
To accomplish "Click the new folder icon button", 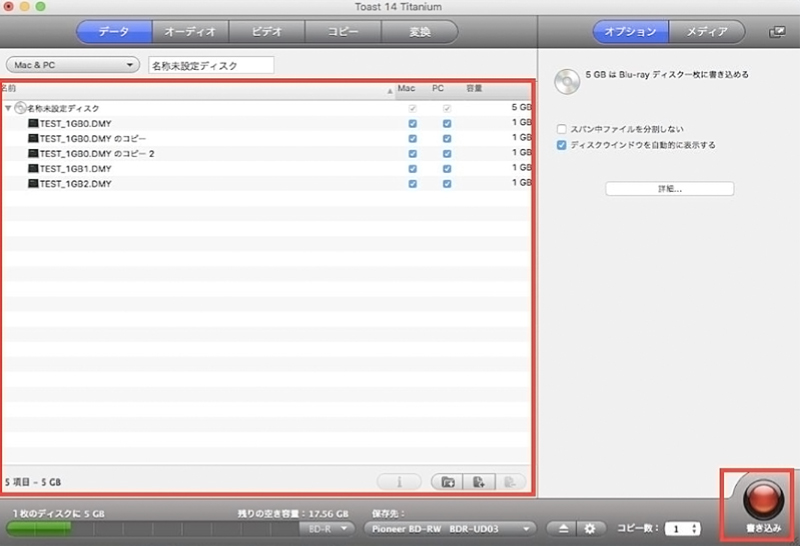I will pyautogui.click(x=447, y=482).
